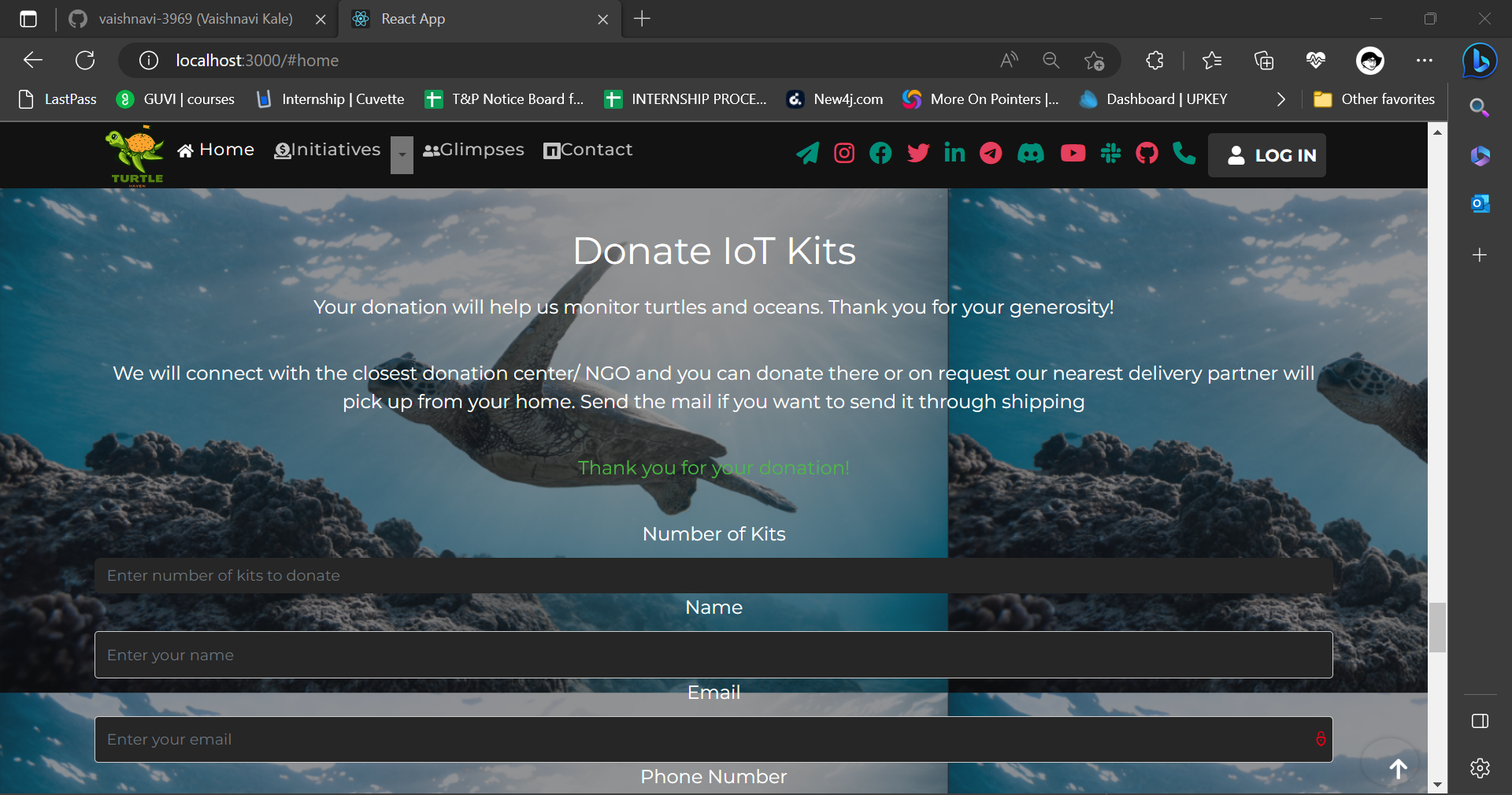Screen dimensions: 1512x795
Task: Click the browser address bar URL
Action: [258, 60]
